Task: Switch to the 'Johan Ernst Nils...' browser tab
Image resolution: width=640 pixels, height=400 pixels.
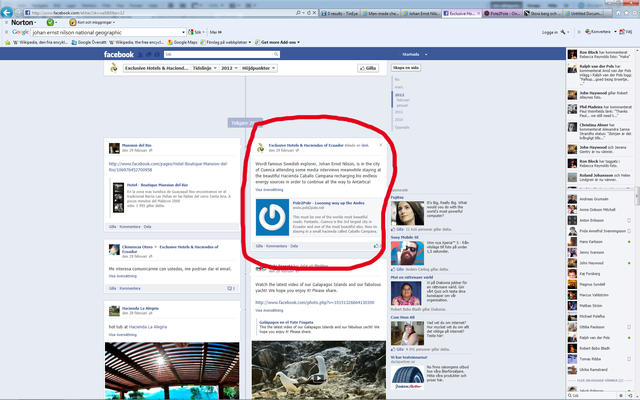Action: tap(420, 13)
